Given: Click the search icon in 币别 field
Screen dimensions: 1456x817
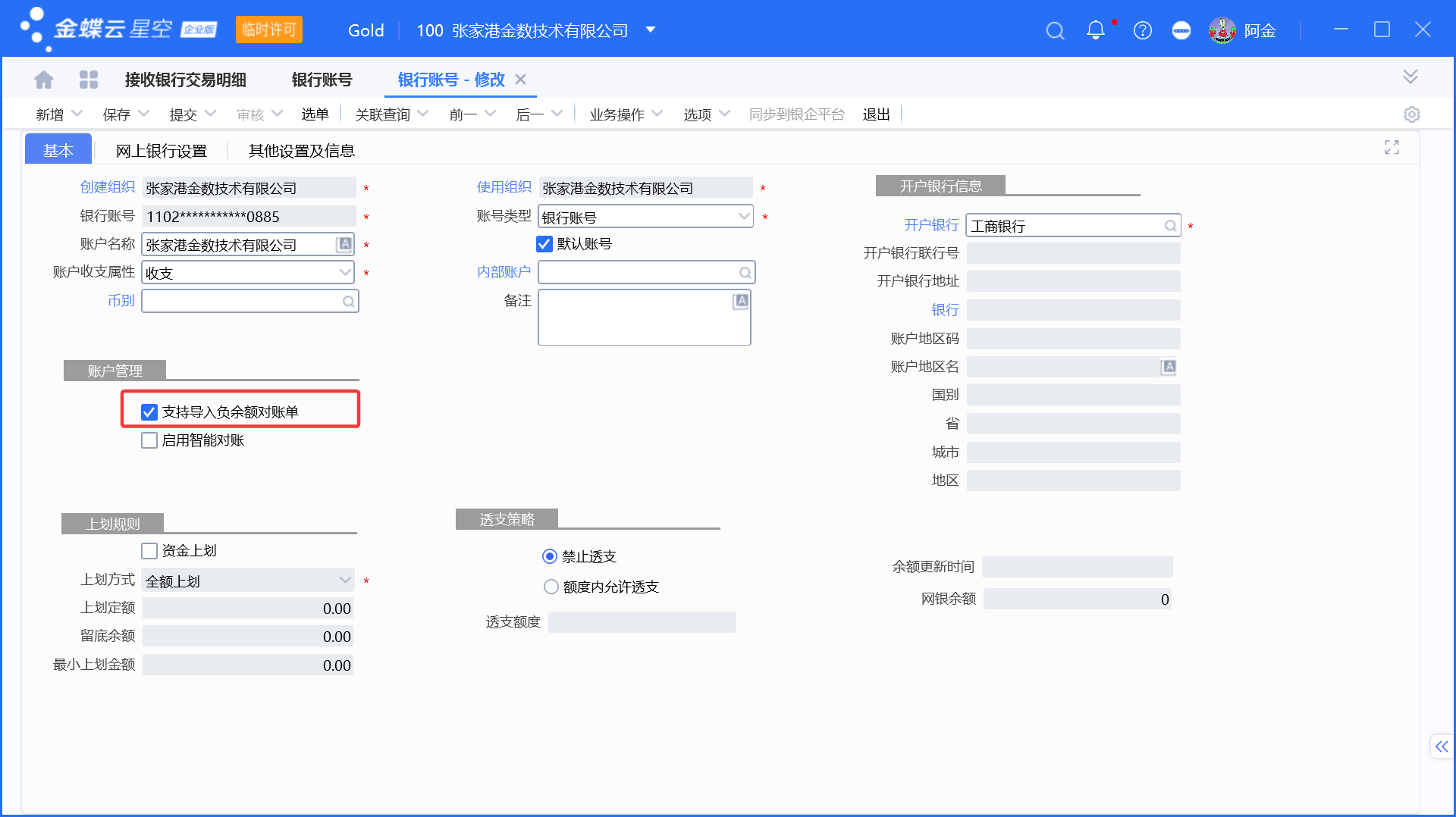Looking at the screenshot, I should tap(348, 302).
